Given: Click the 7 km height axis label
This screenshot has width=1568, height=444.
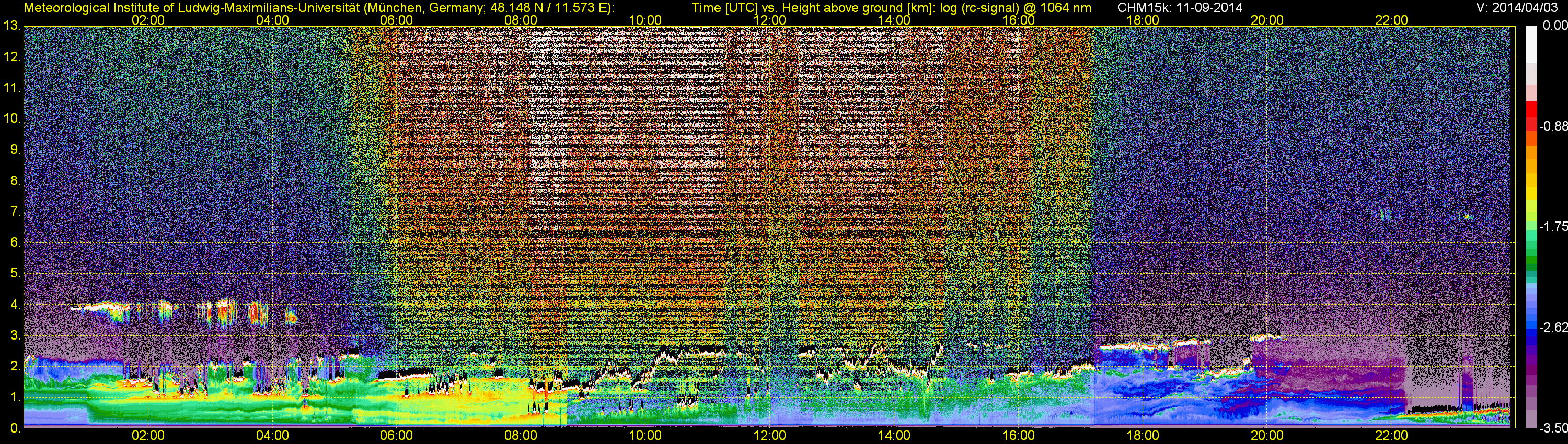Looking at the screenshot, I should click(x=15, y=212).
